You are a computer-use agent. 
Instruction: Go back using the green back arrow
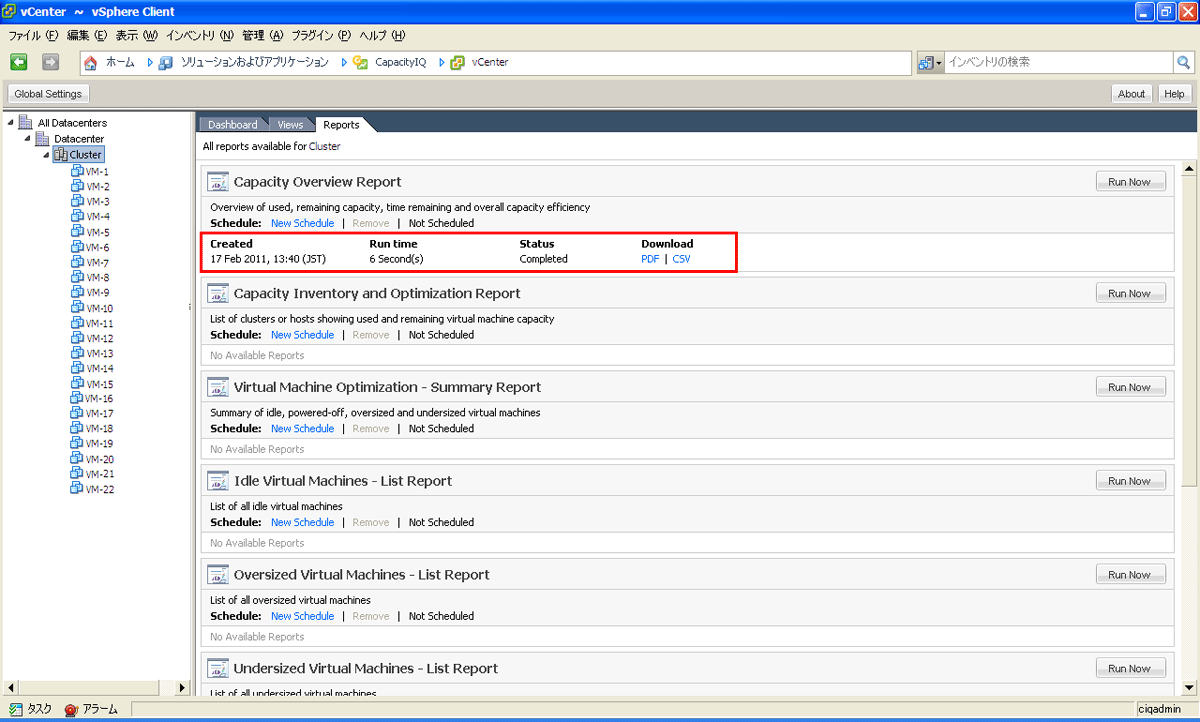point(19,62)
